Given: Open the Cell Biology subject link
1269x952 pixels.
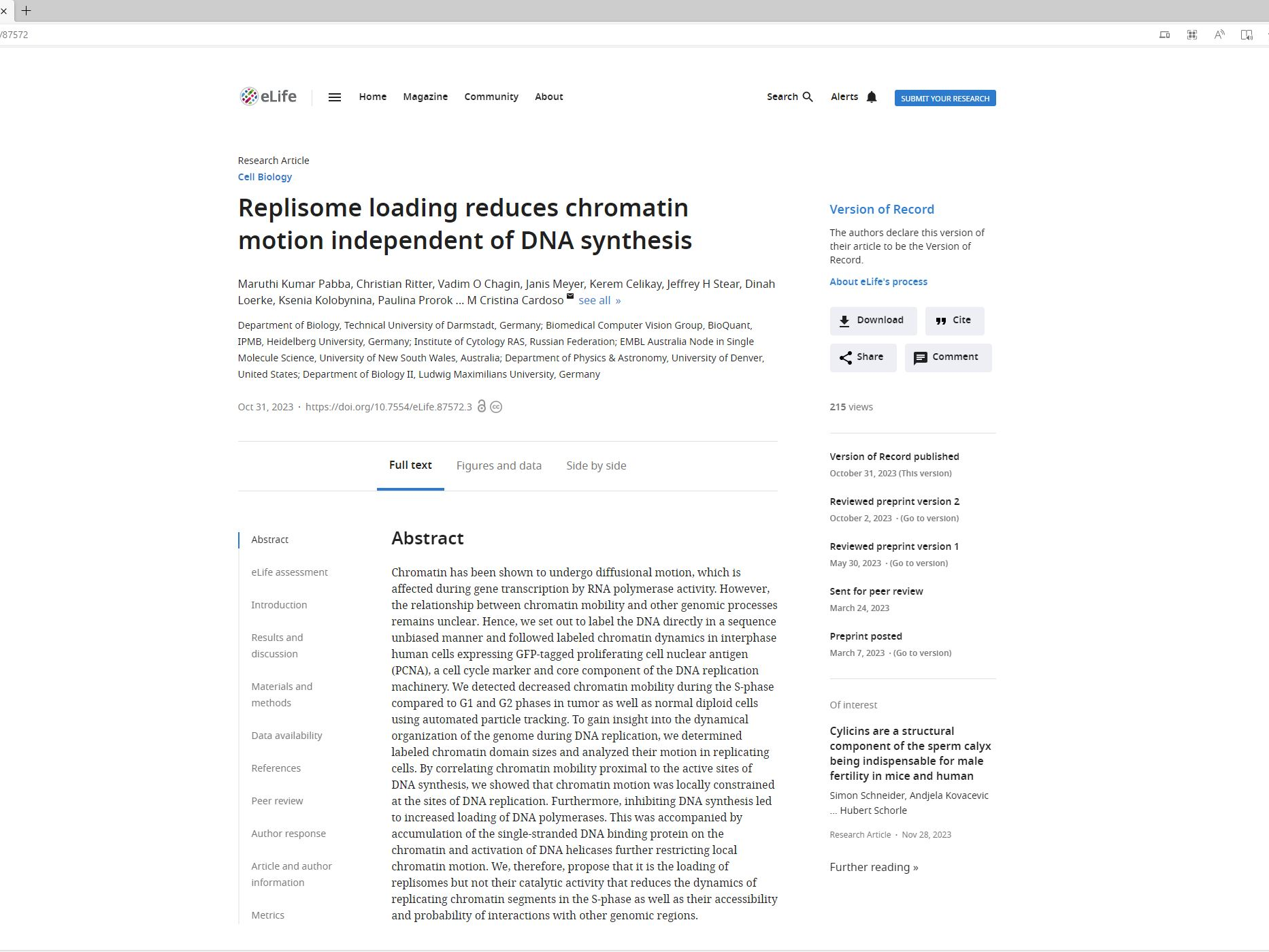Looking at the screenshot, I should [265, 177].
